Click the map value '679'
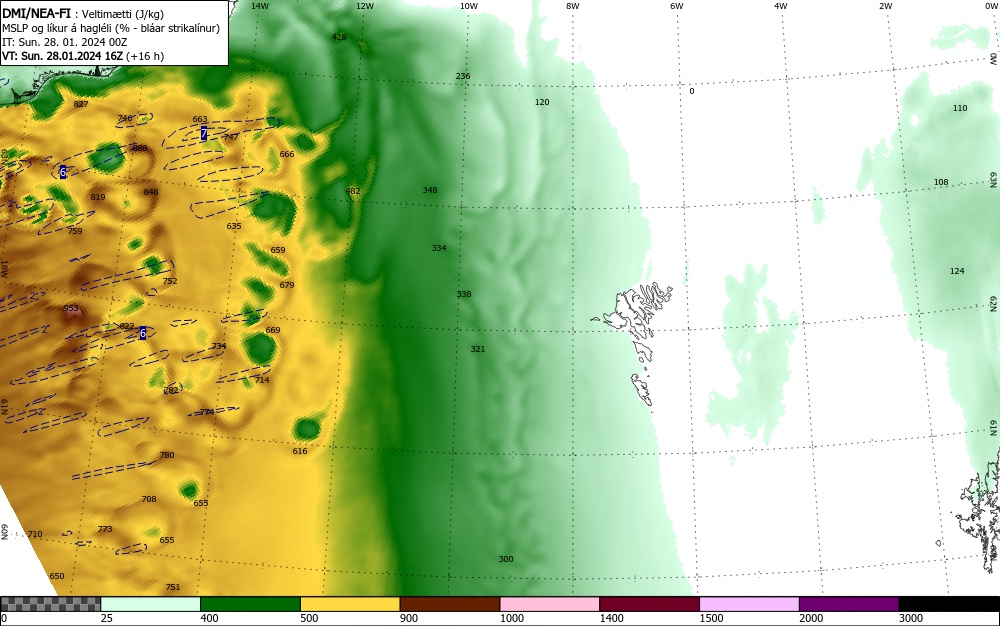This screenshot has height=626, width=1000. point(287,285)
